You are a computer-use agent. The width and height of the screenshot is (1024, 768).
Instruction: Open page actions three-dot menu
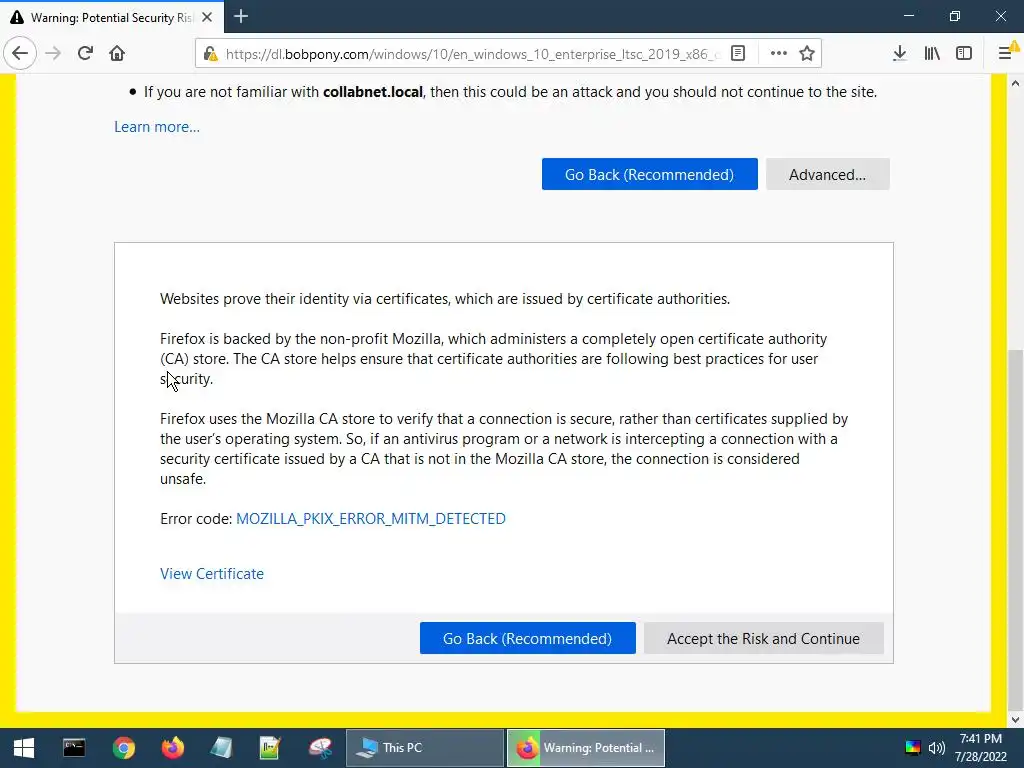click(778, 54)
